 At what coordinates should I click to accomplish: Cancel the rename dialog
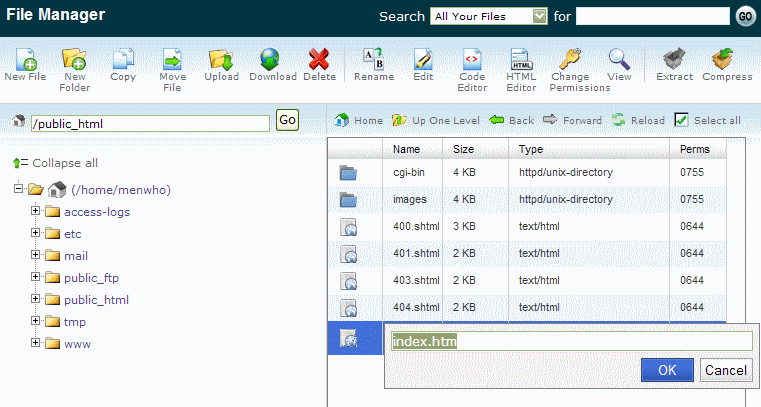click(x=726, y=370)
